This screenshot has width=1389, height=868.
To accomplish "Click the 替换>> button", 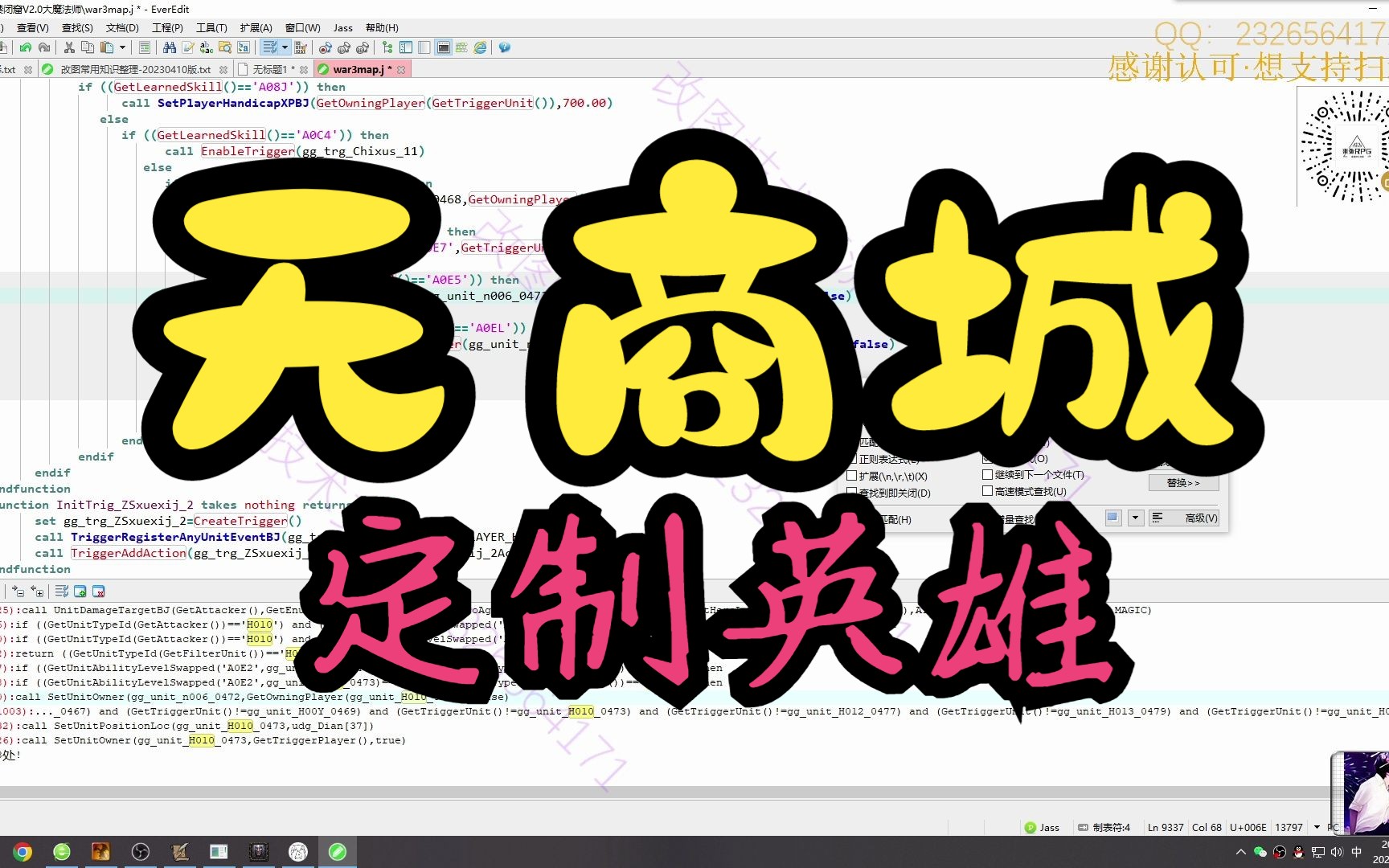I will pos(1182,483).
